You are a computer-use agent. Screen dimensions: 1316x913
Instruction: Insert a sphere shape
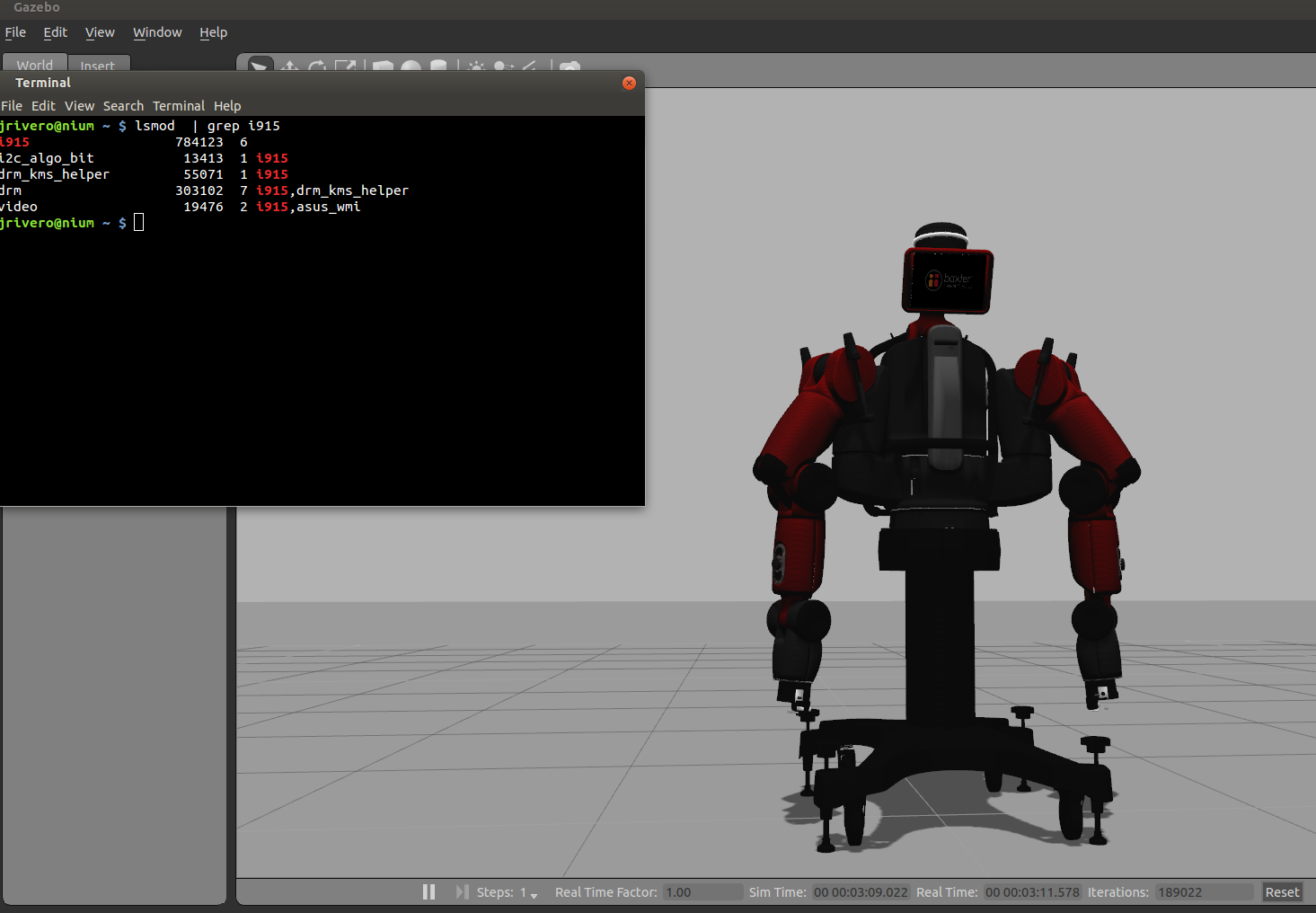(411, 66)
